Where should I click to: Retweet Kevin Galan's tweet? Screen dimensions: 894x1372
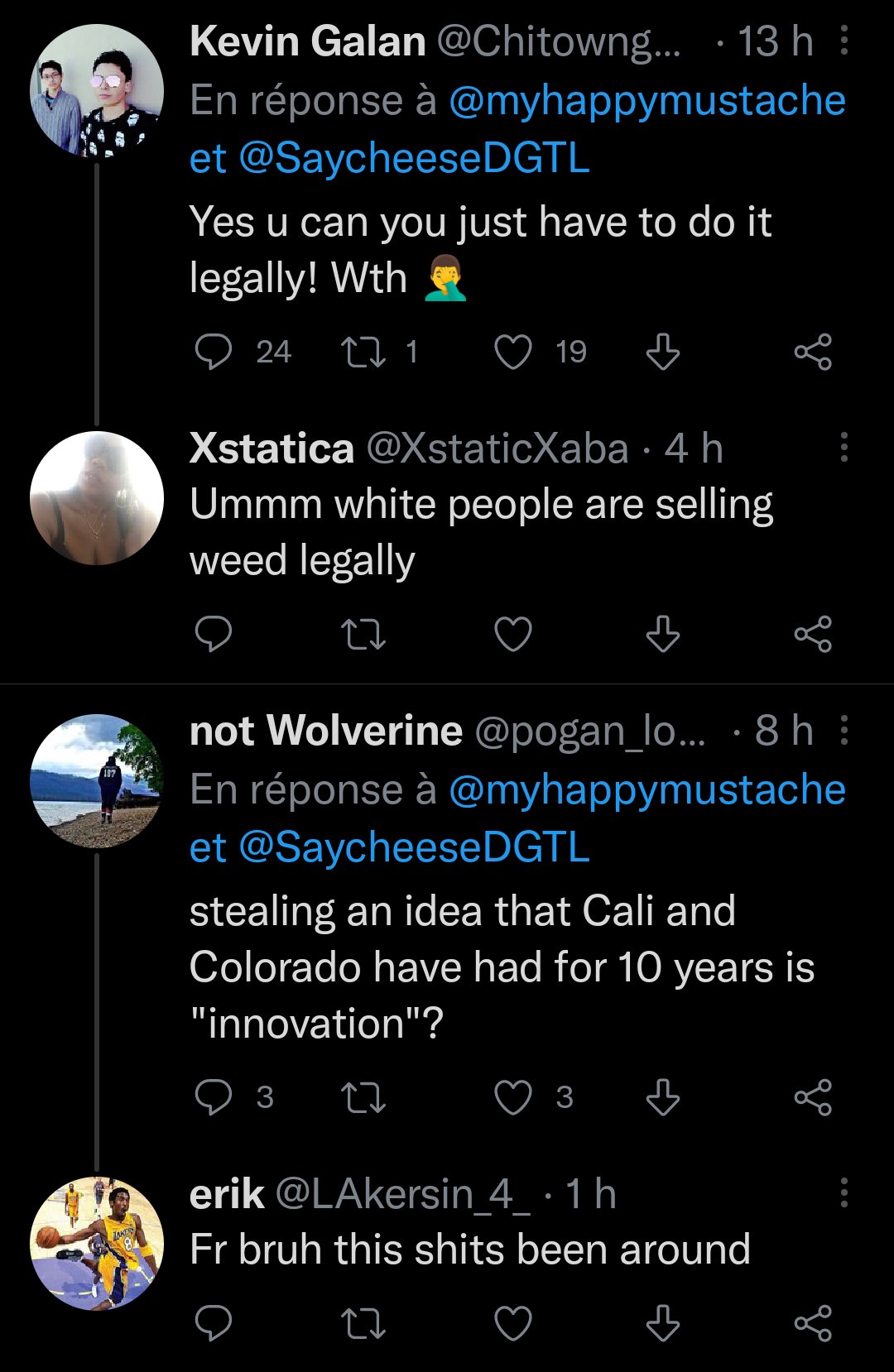click(363, 353)
